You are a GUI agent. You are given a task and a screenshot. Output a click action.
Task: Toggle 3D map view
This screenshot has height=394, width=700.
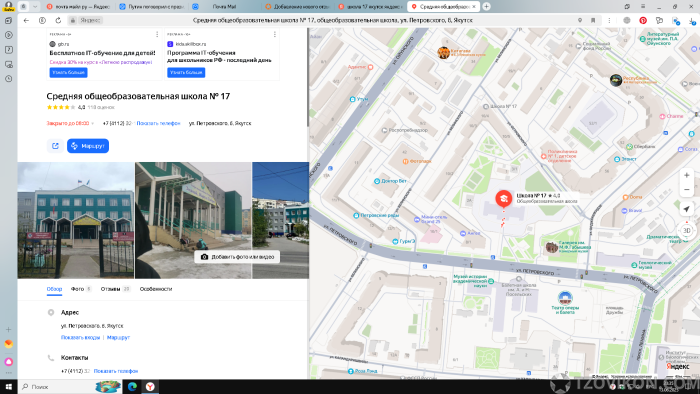[x=687, y=230]
